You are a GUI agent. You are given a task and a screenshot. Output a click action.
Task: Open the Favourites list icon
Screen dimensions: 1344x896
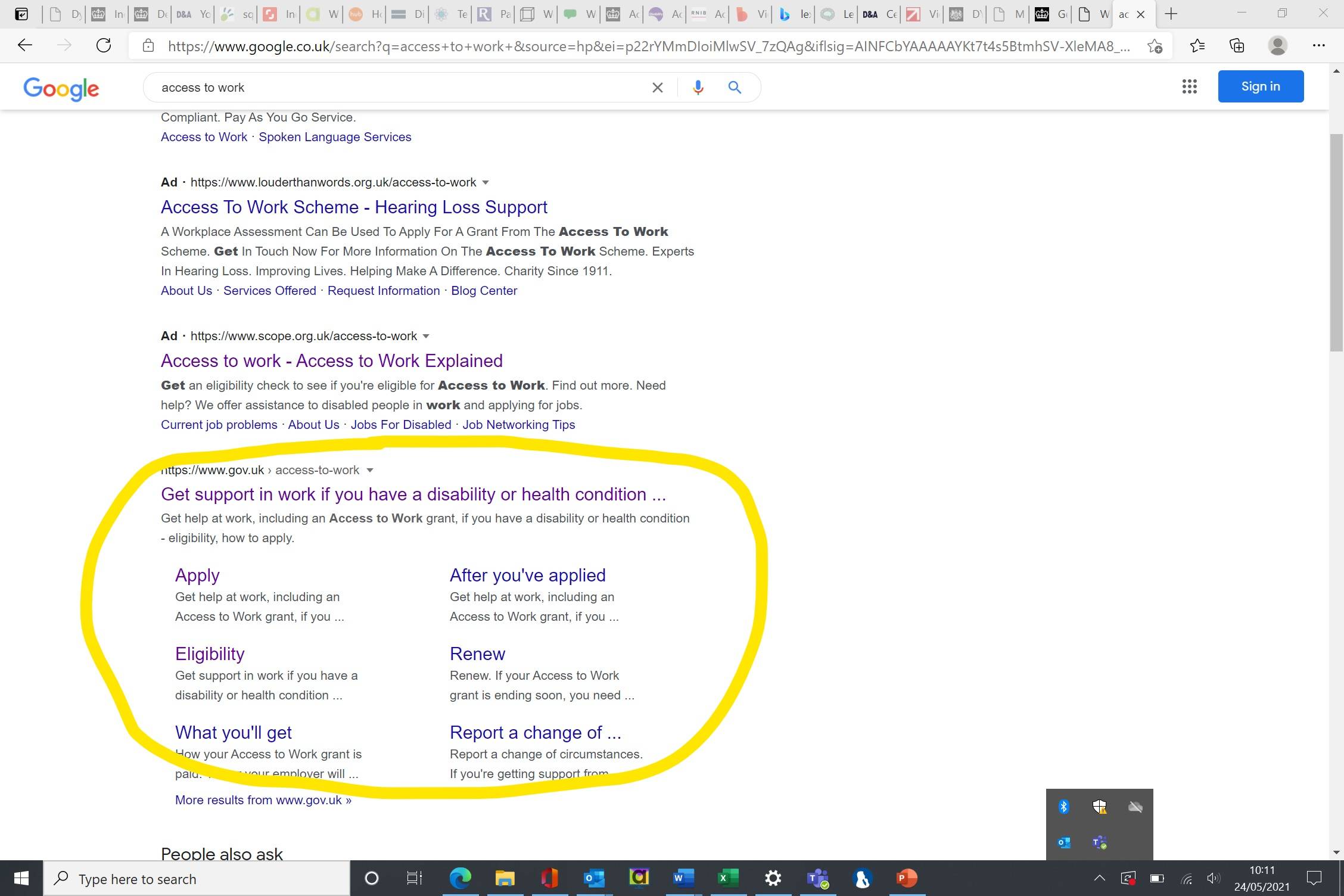pos(1197,45)
